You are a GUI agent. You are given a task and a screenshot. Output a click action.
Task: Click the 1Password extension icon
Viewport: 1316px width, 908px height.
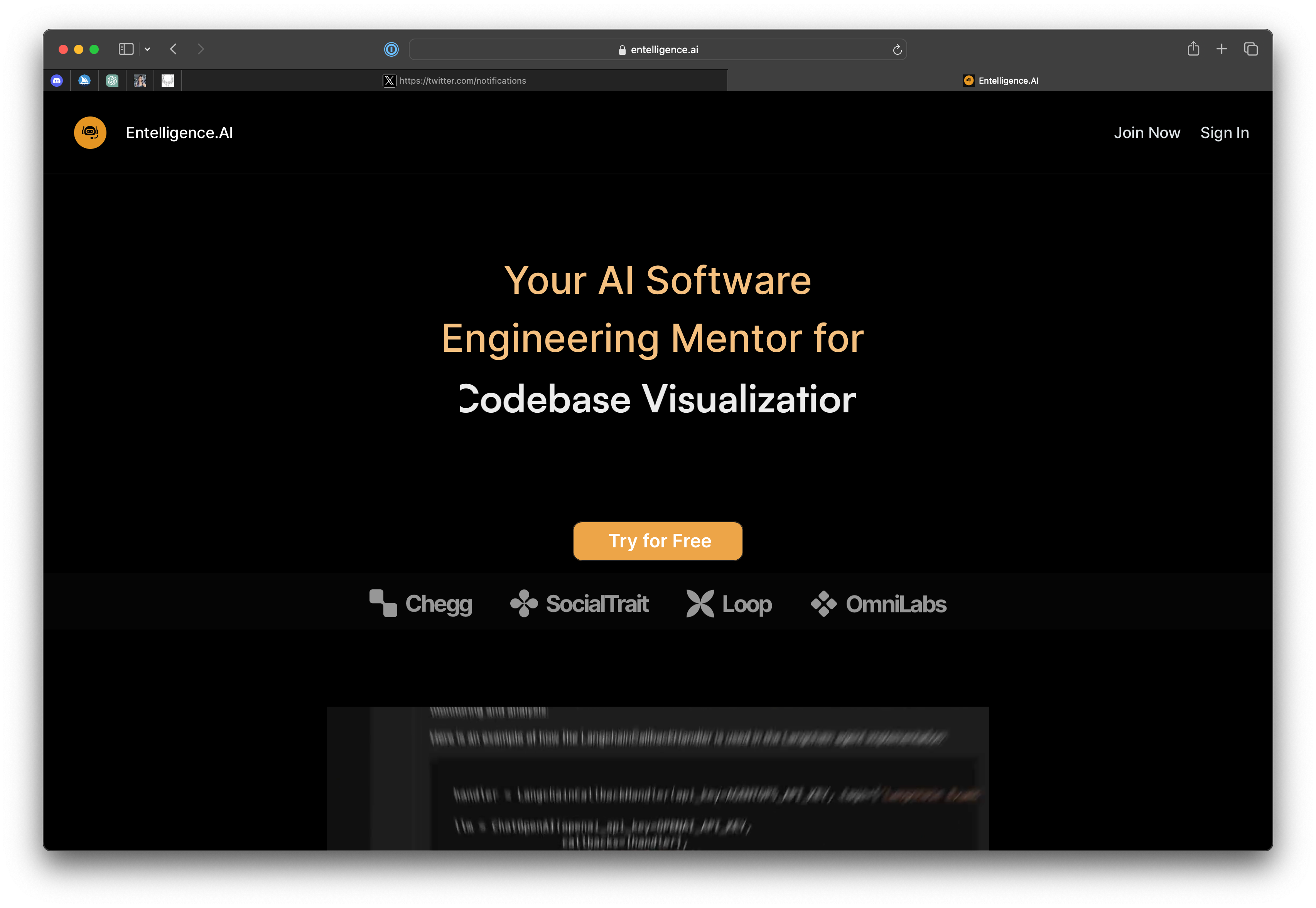(x=391, y=49)
